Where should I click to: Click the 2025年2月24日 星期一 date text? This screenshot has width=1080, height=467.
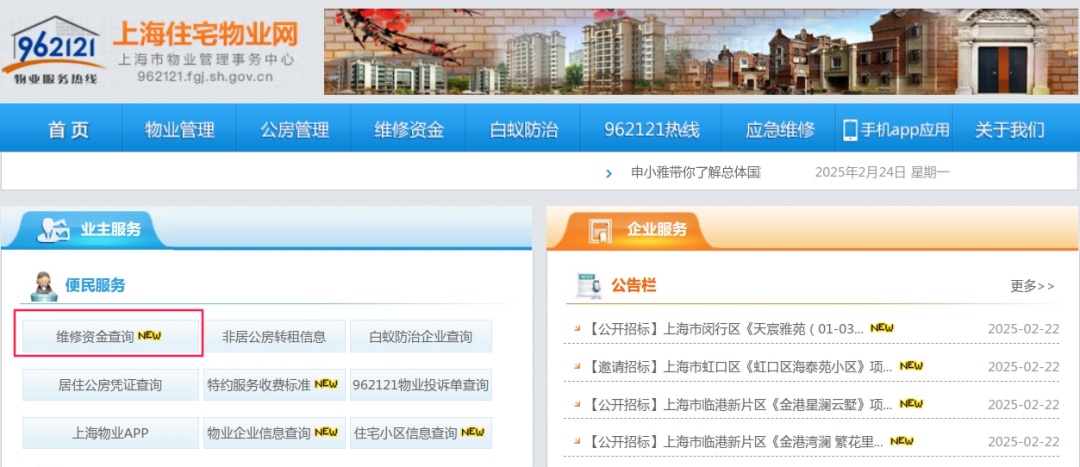(882, 173)
